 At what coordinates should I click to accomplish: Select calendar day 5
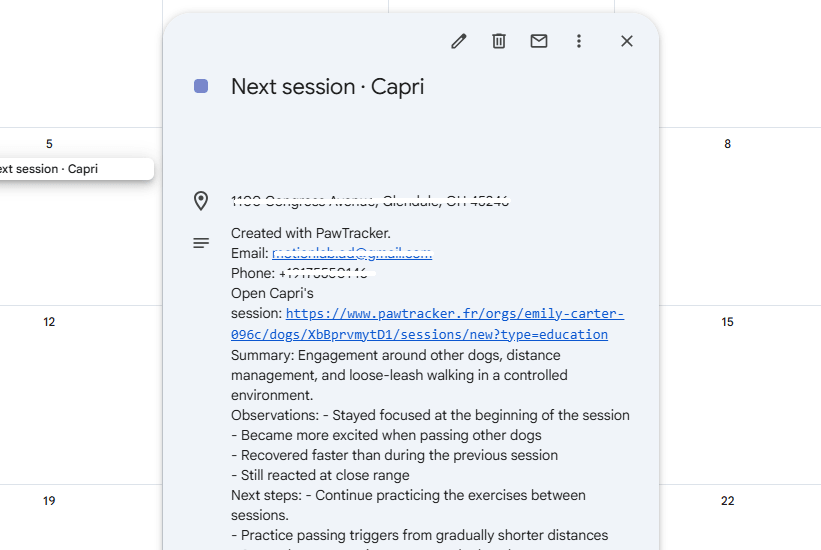(x=49, y=144)
